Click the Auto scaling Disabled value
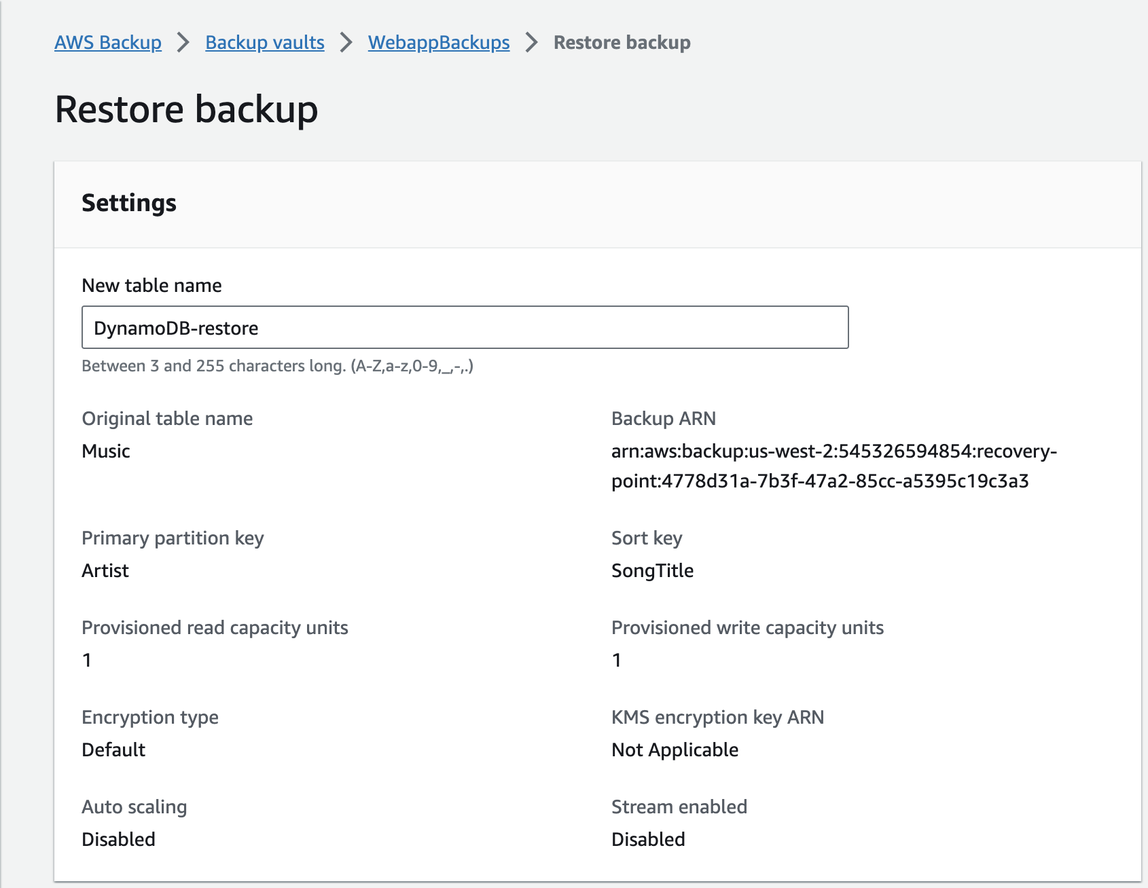Screen dimensions: 1148x888 click(x=119, y=839)
